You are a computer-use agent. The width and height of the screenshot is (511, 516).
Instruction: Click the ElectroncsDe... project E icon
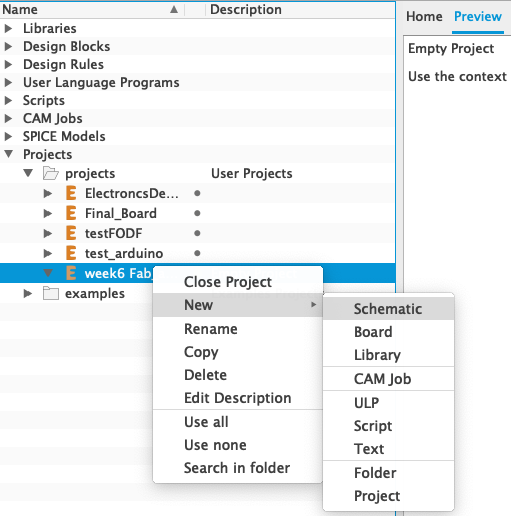(x=71, y=193)
